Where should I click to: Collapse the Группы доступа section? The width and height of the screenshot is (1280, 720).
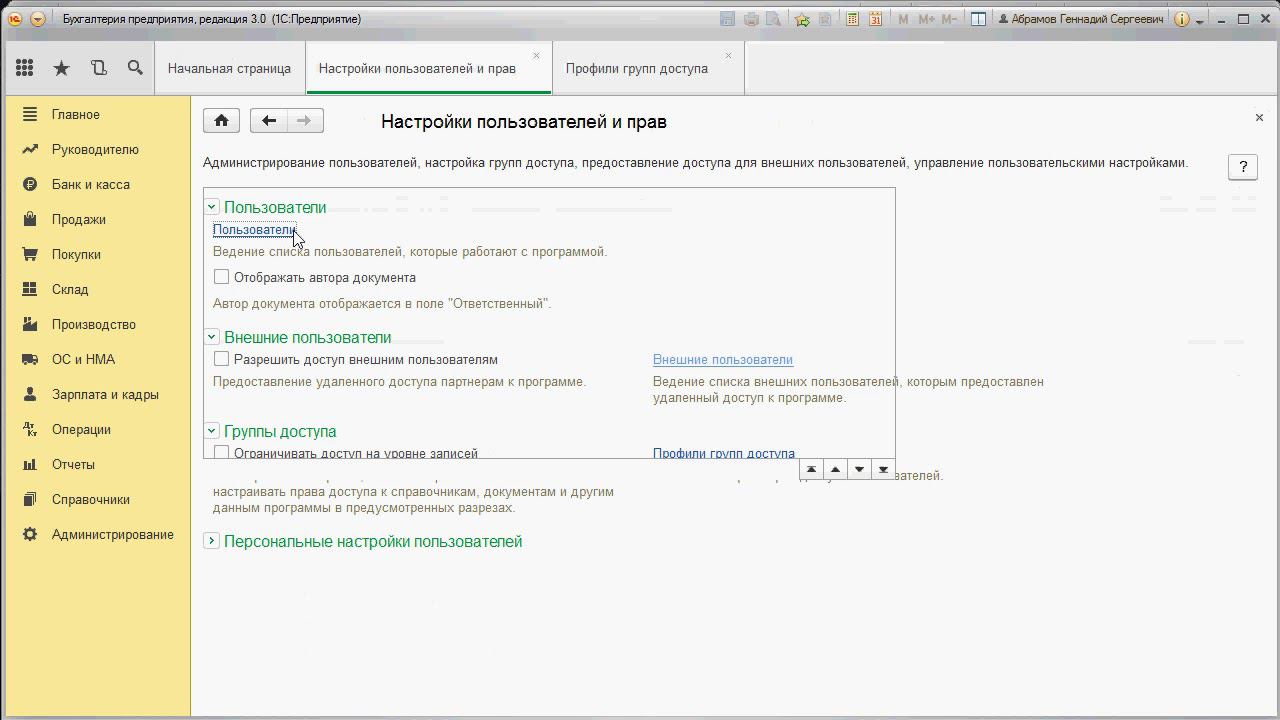pyautogui.click(x=211, y=431)
